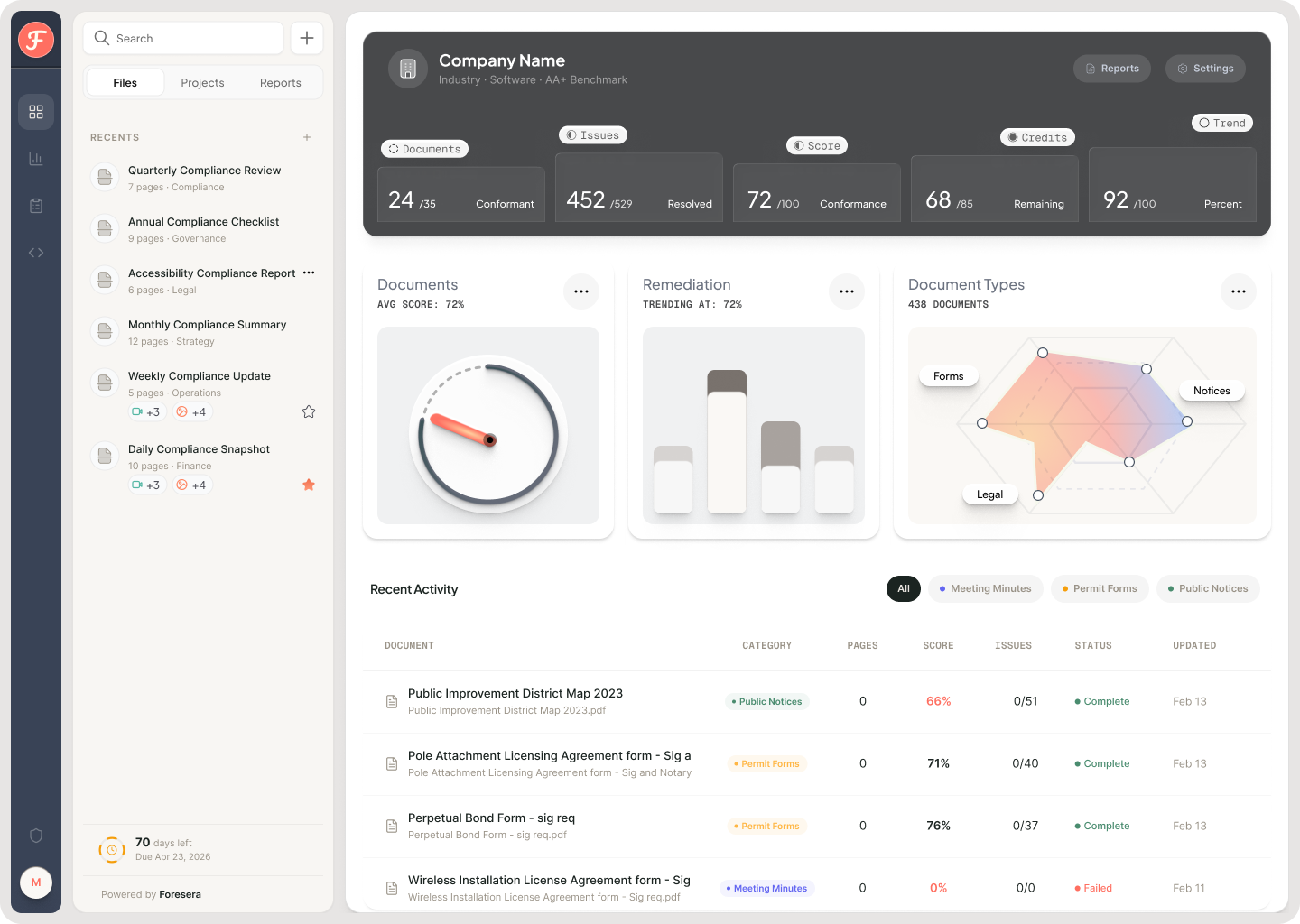Unstar the Daily Compliance Snapshot file

click(x=308, y=485)
